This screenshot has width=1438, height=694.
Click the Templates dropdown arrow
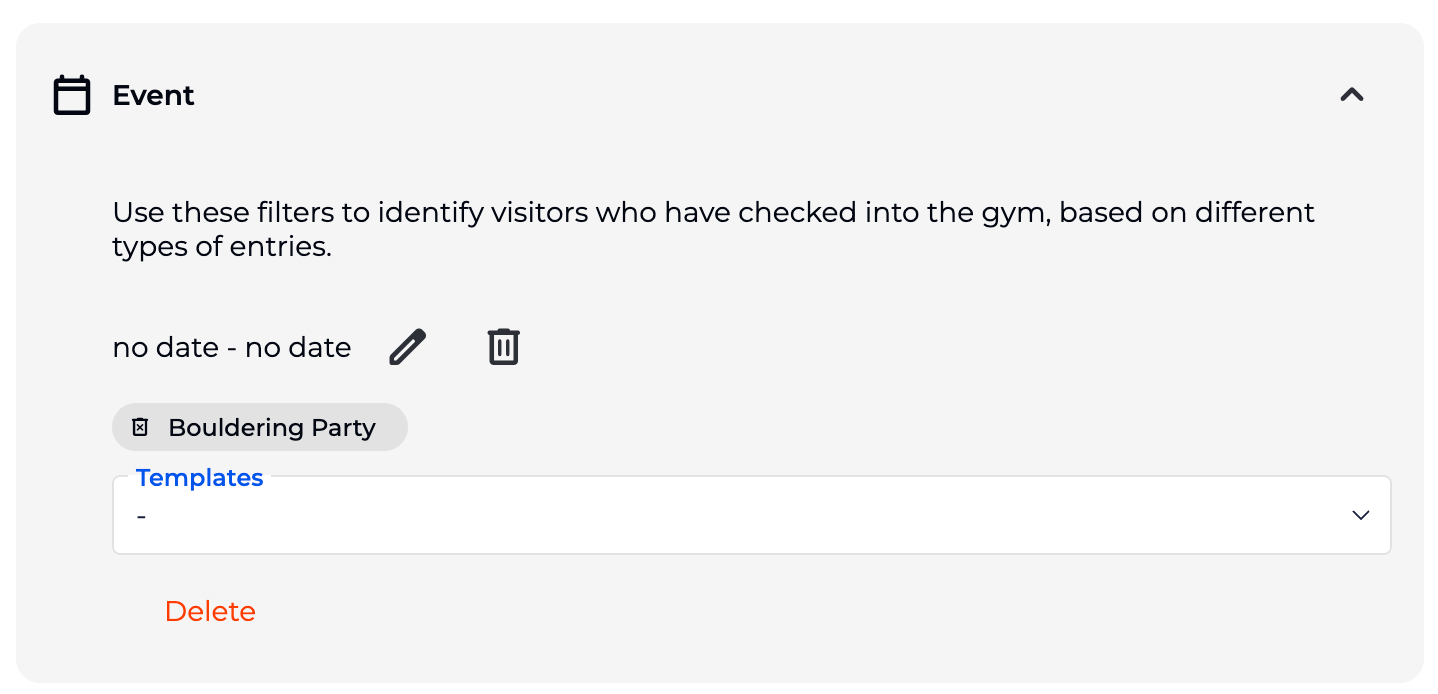pyautogui.click(x=1360, y=515)
